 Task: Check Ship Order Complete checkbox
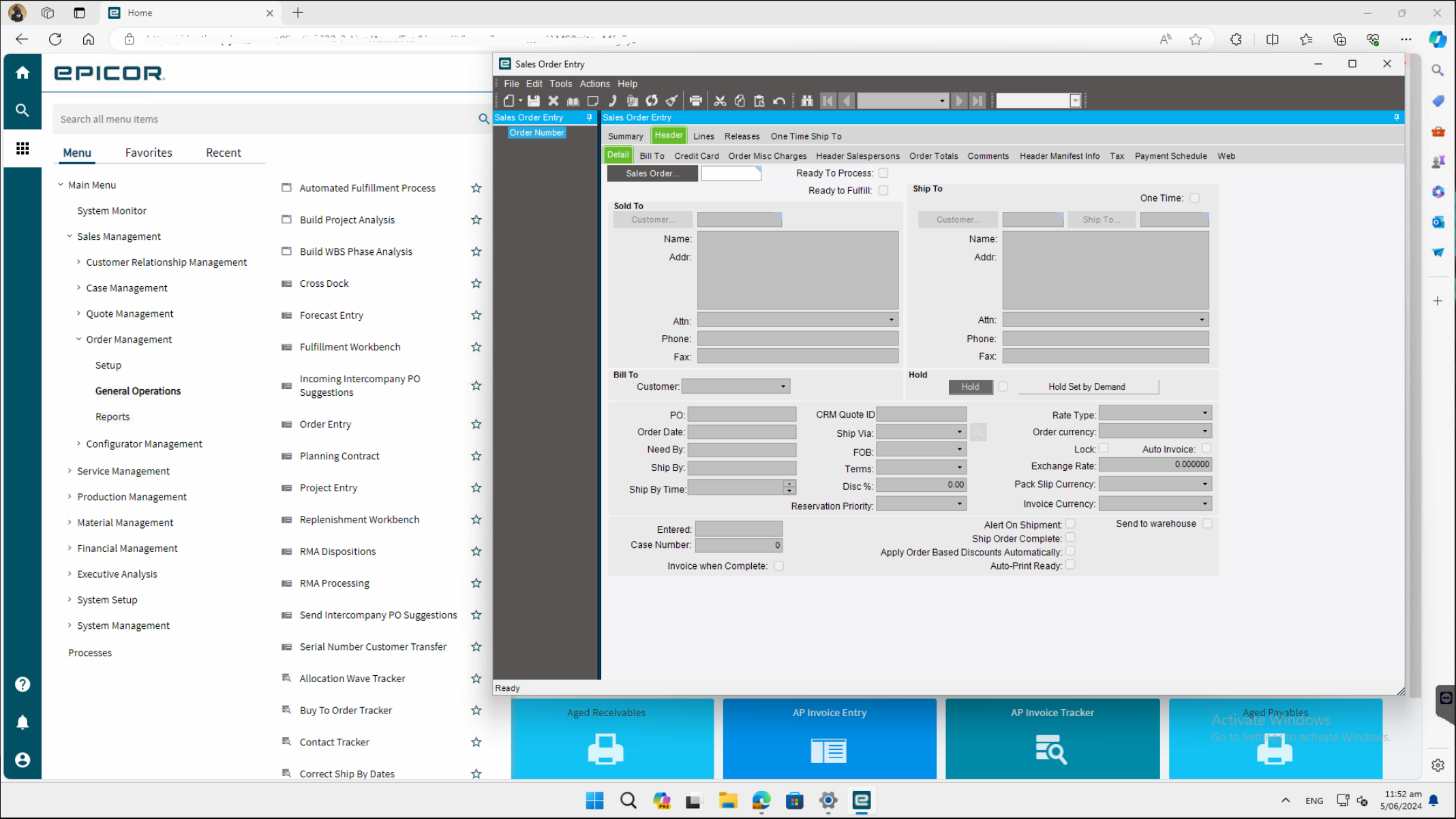[x=1070, y=538]
